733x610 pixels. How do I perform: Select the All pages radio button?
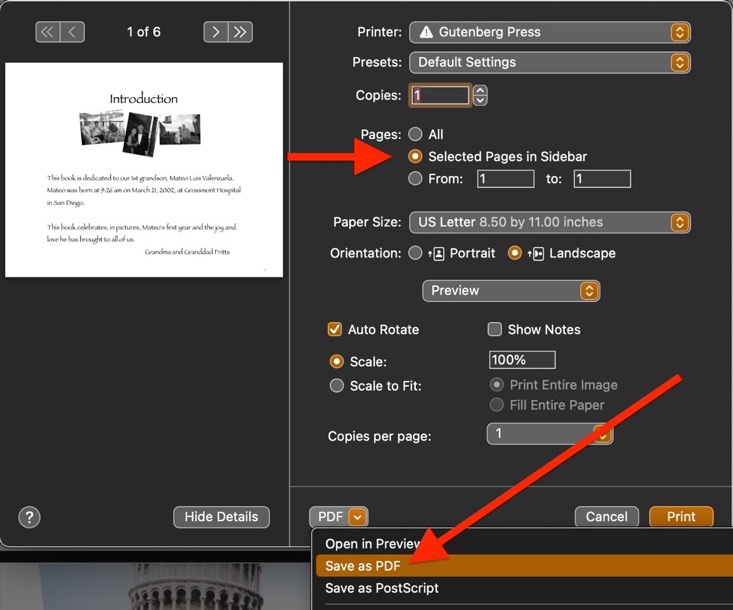tap(415, 134)
